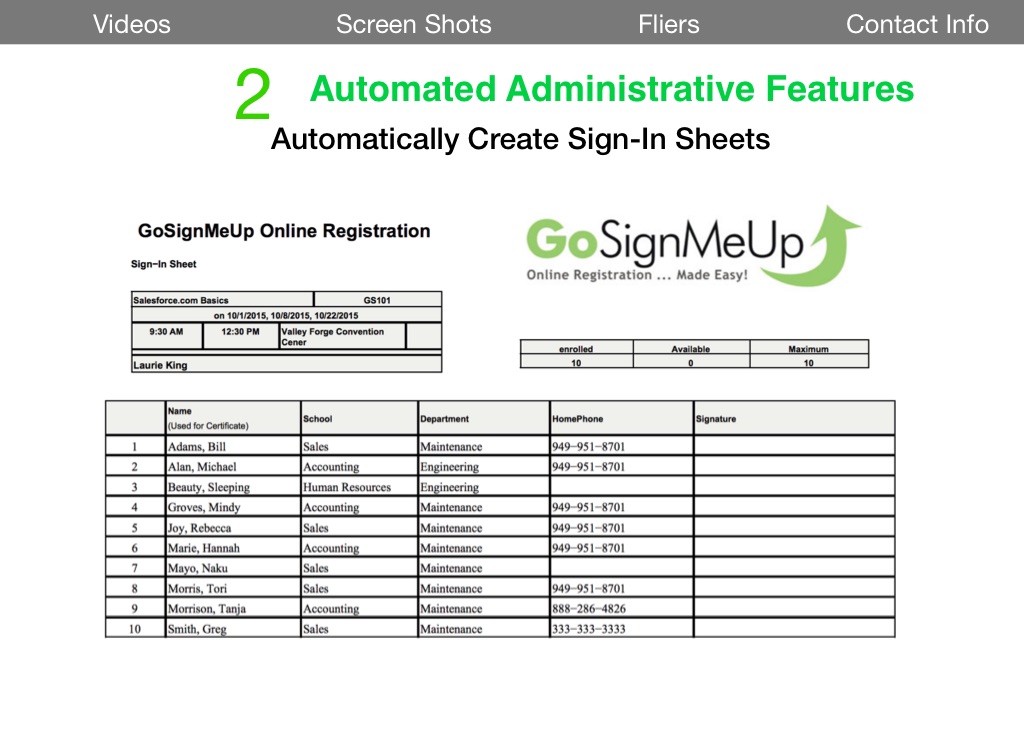Click the large green number 2
1024x748 pixels.
click(x=253, y=97)
